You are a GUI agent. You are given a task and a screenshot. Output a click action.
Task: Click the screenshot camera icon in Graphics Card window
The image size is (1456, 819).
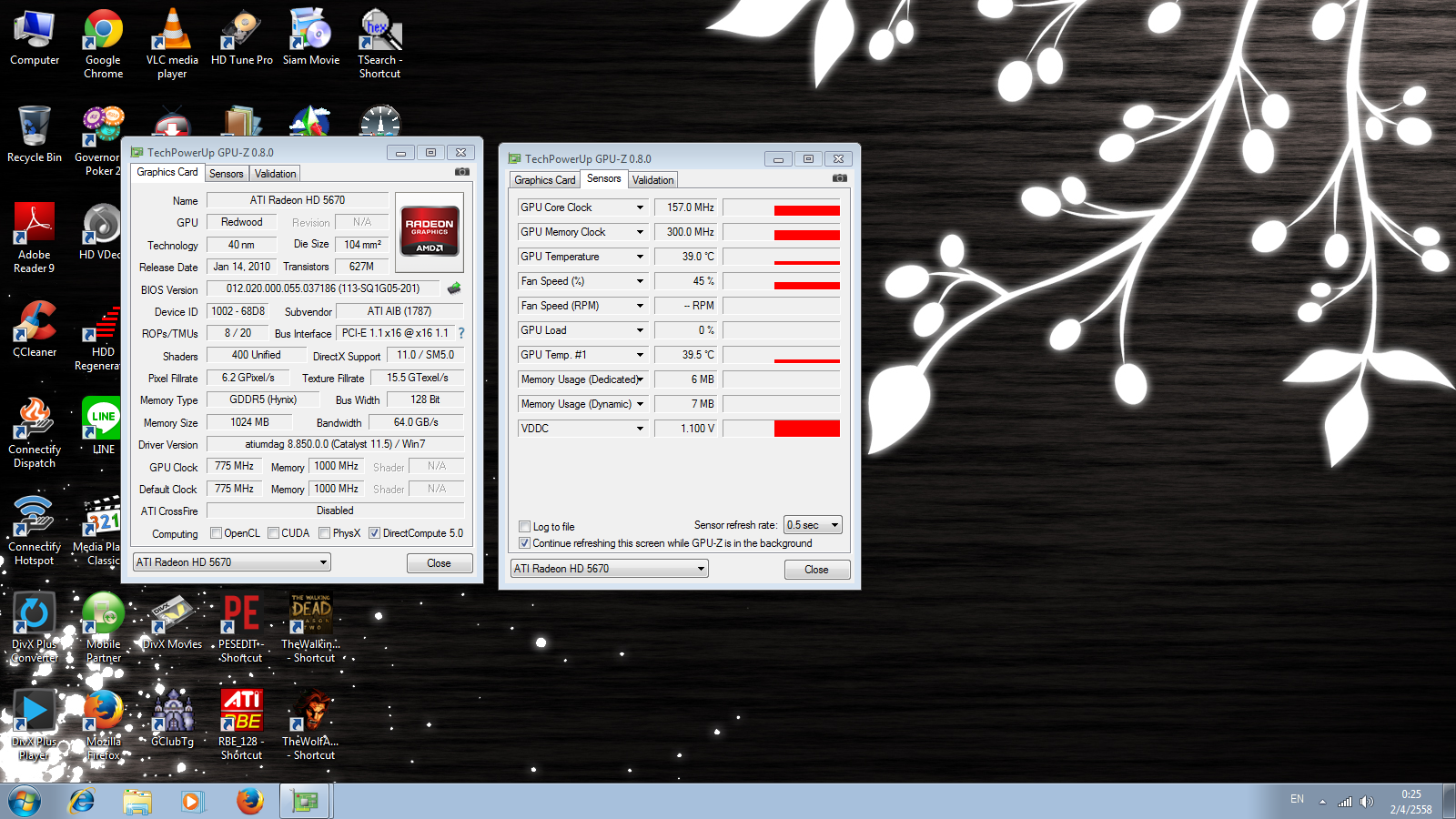[x=462, y=171]
